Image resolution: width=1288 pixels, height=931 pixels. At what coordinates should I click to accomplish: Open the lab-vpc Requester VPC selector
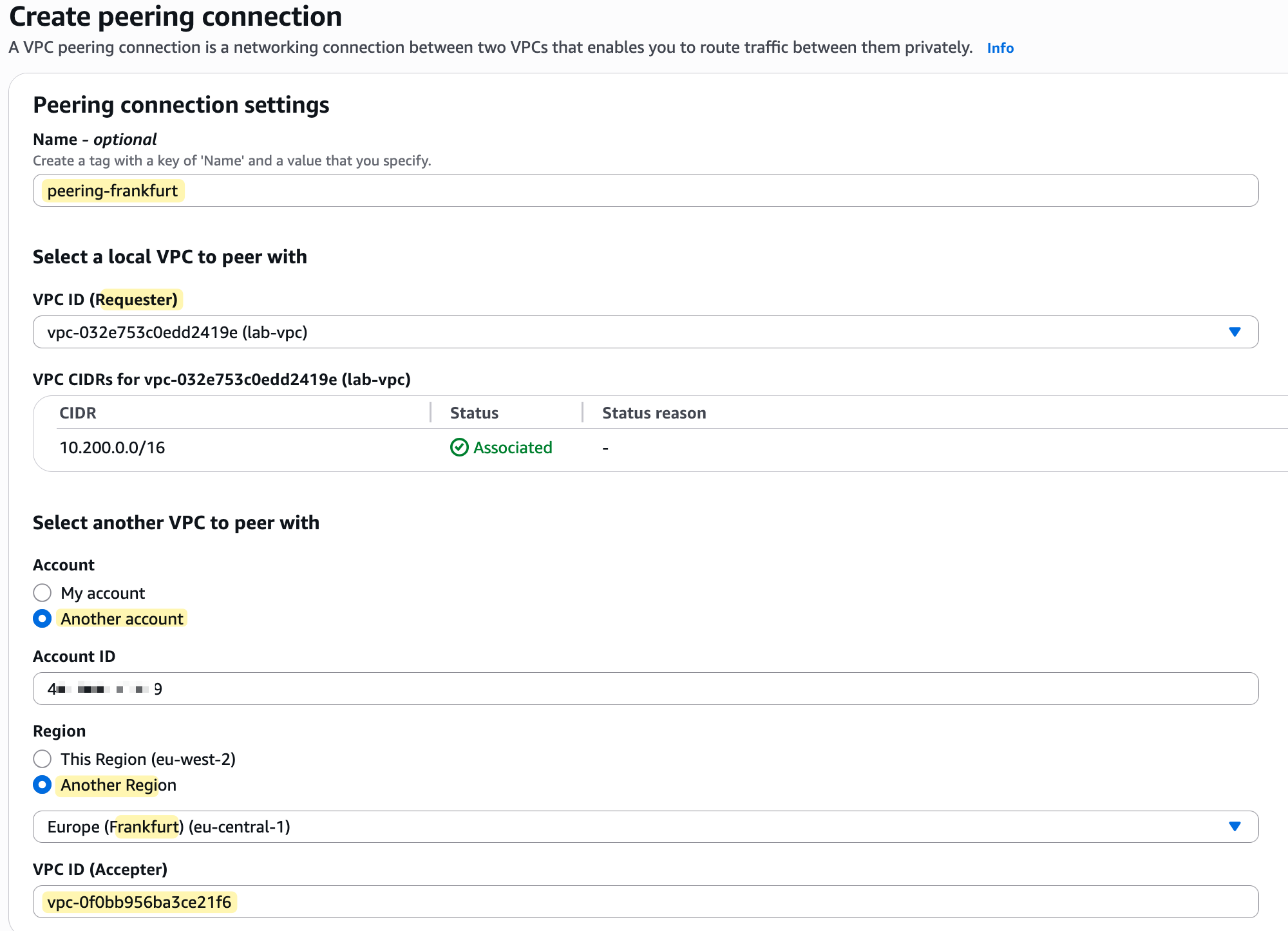point(631,332)
